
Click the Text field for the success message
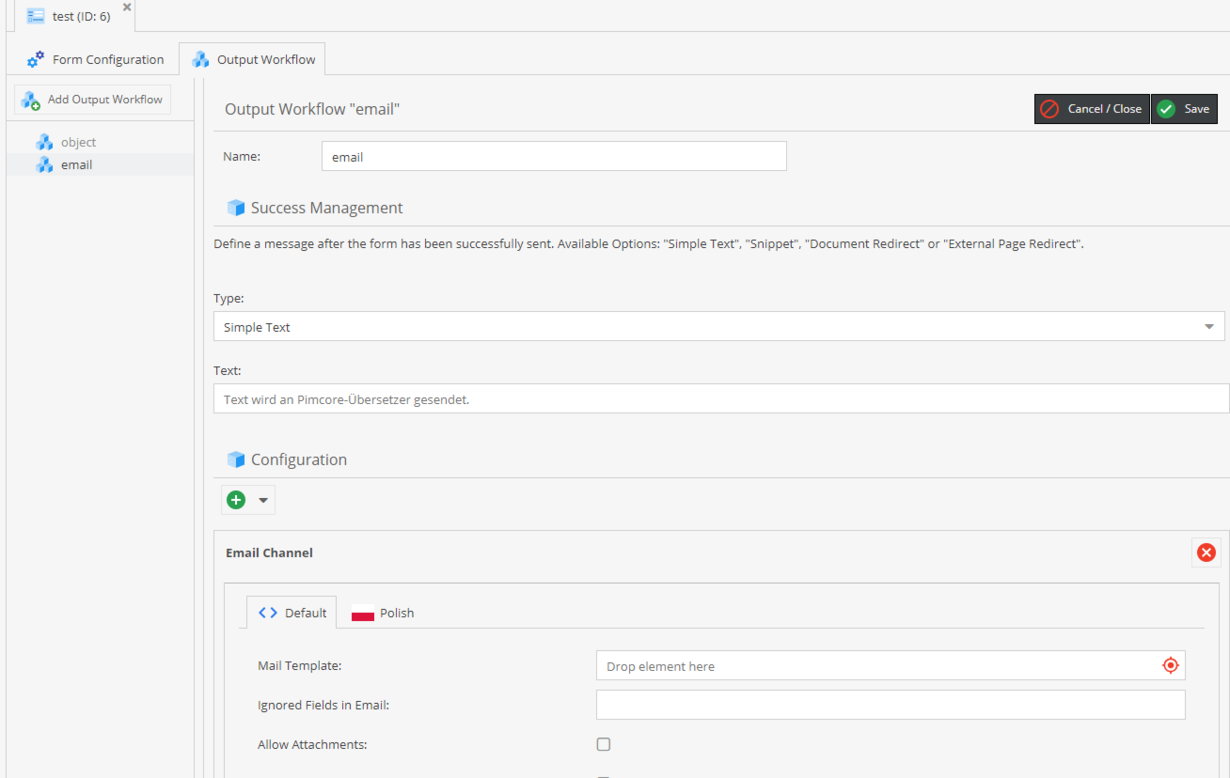[721, 399]
